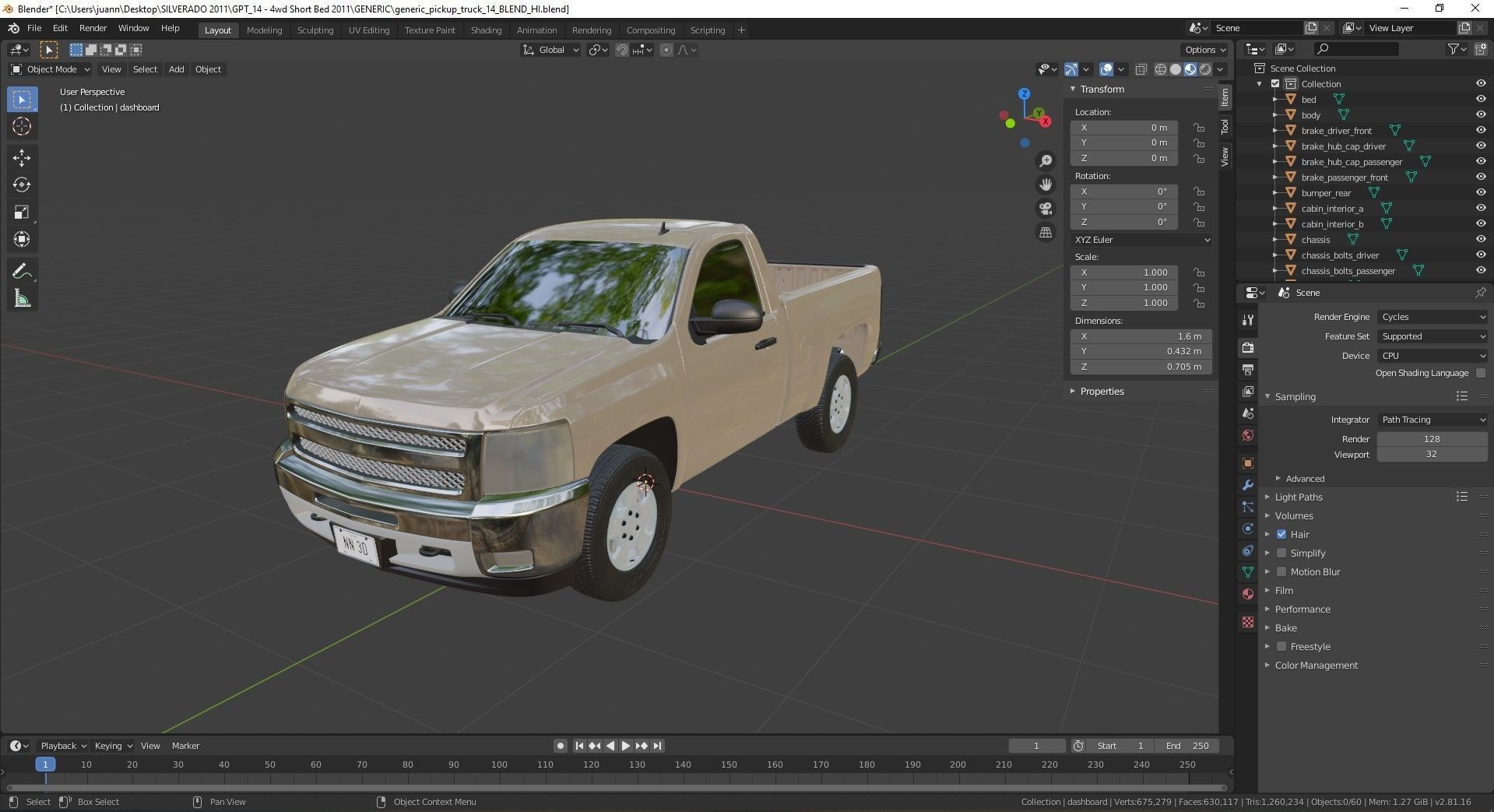Open the Render Engine dropdown
This screenshot has height=812, width=1494.
pos(1432,317)
